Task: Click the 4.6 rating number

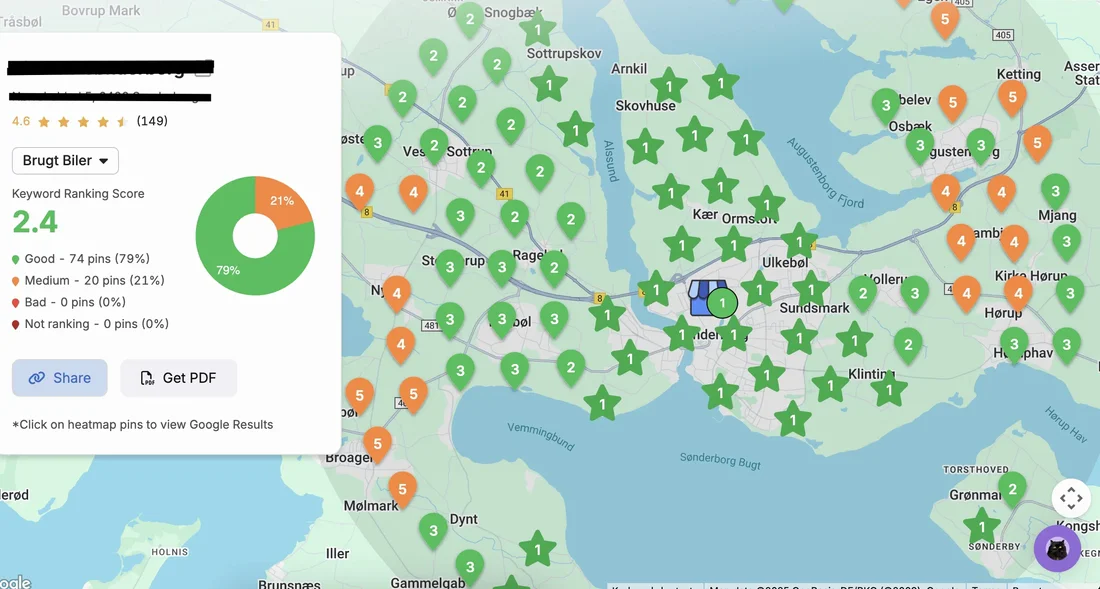Action: 20,121
